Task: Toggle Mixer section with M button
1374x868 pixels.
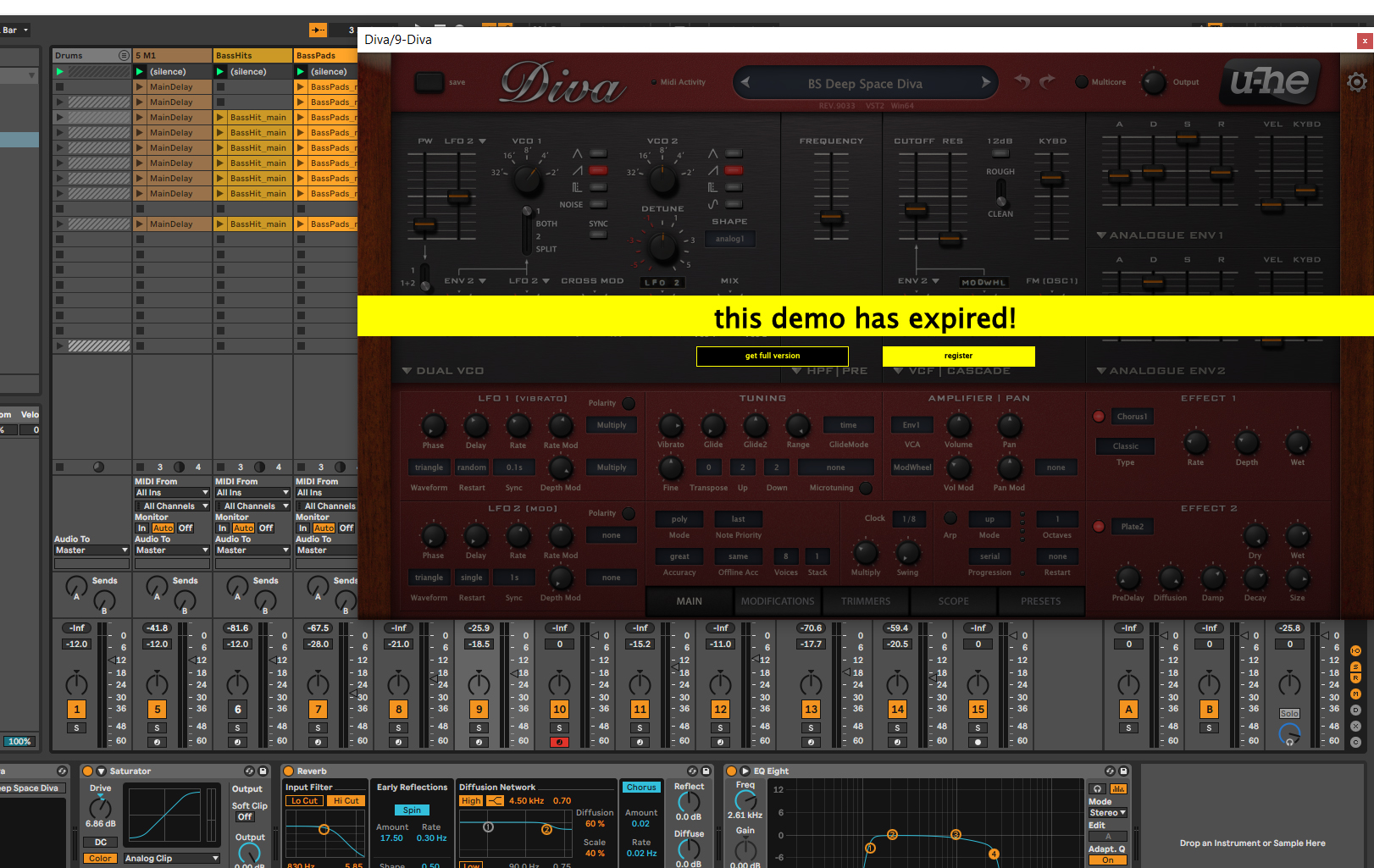Action: (x=1355, y=694)
